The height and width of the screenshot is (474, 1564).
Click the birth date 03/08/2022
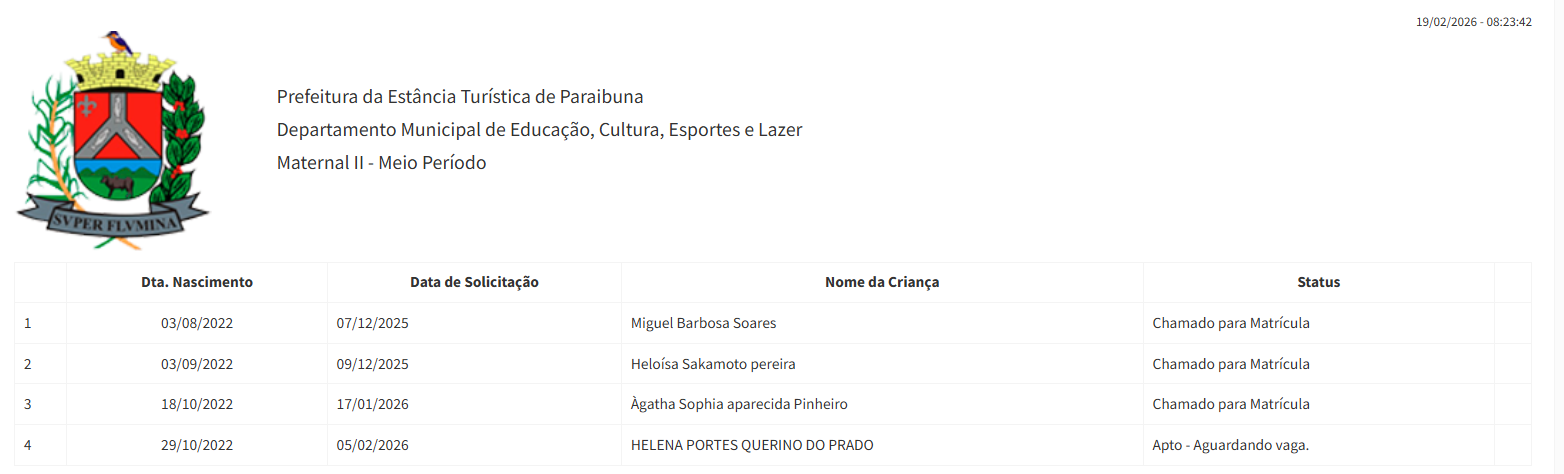tap(197, 323)
